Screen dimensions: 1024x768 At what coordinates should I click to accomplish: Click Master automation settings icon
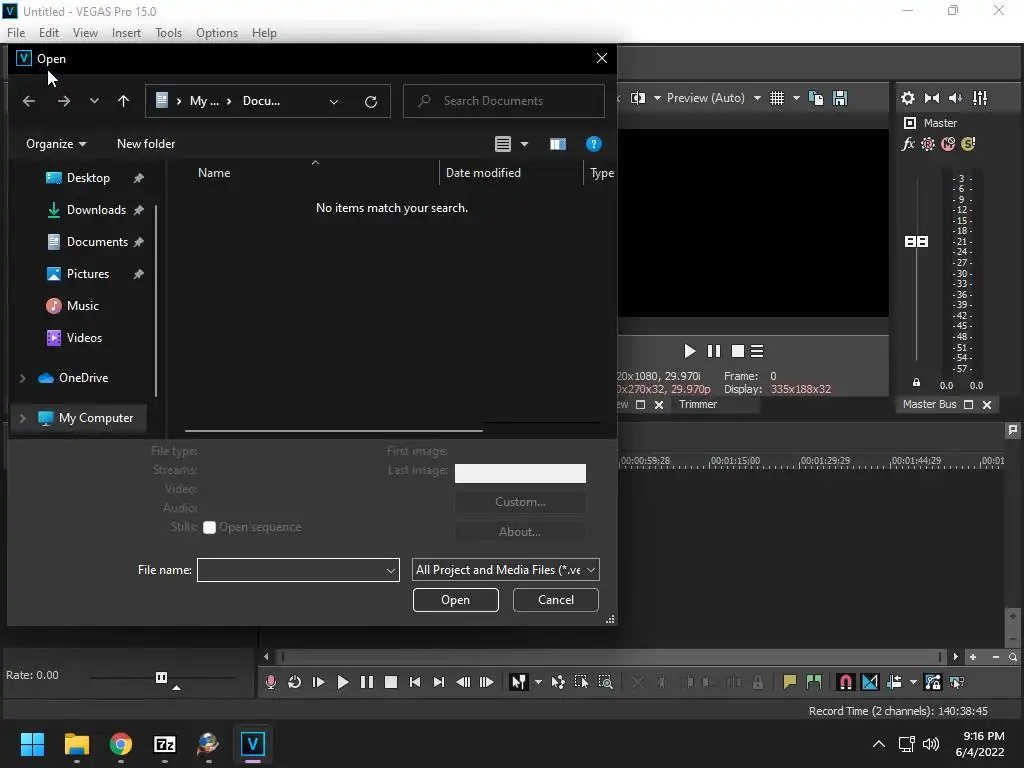pos(928,144)
